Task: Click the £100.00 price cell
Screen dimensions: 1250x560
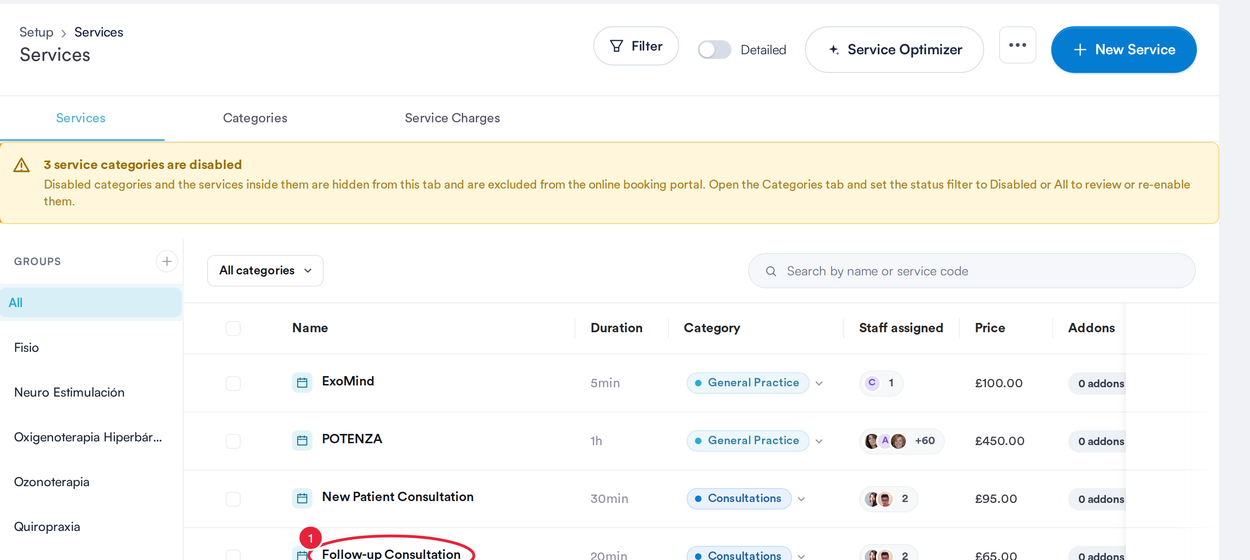Action: pyautogui.click(x=999, y=383)
